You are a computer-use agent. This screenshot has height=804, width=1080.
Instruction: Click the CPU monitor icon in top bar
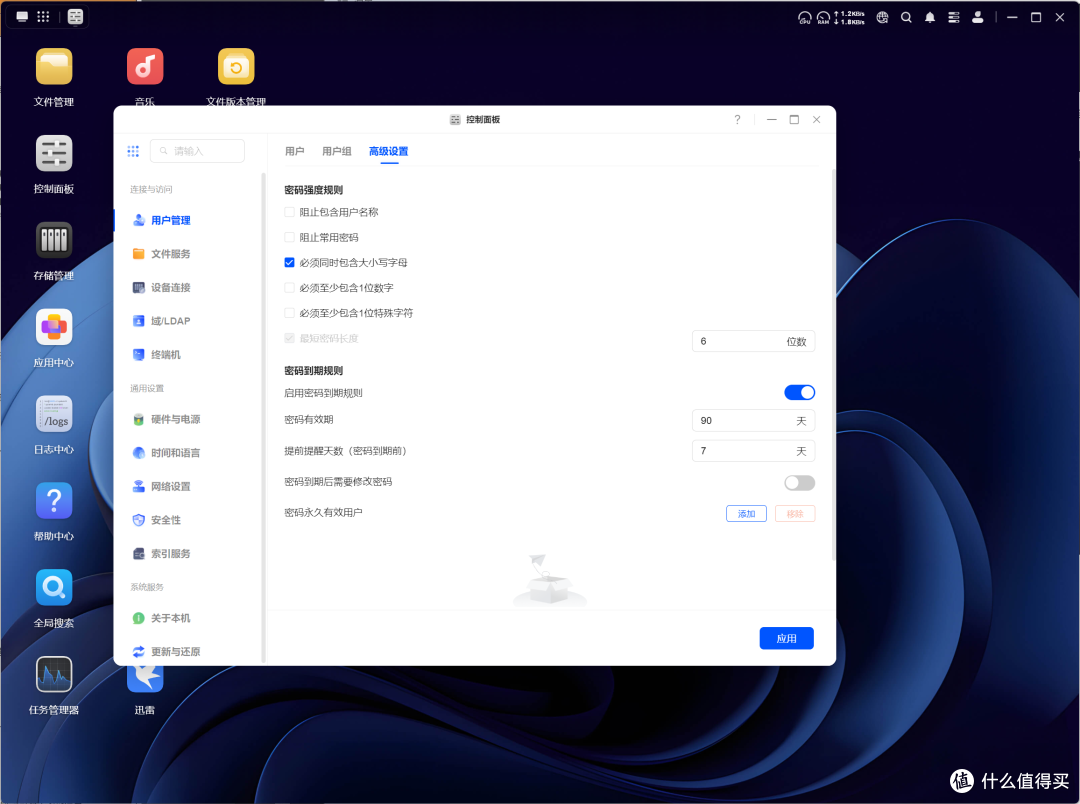[x=804, y=17]
